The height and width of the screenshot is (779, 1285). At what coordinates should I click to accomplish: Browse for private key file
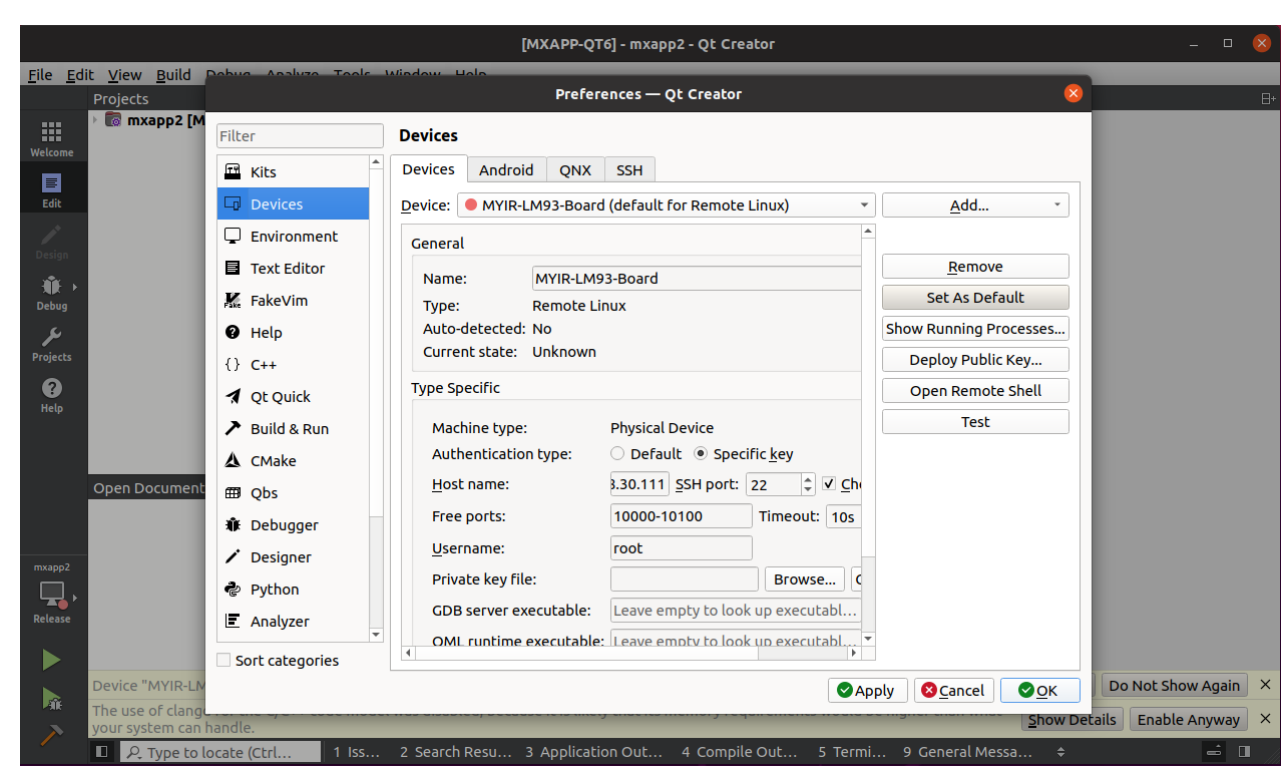click(x=804, y=579)
